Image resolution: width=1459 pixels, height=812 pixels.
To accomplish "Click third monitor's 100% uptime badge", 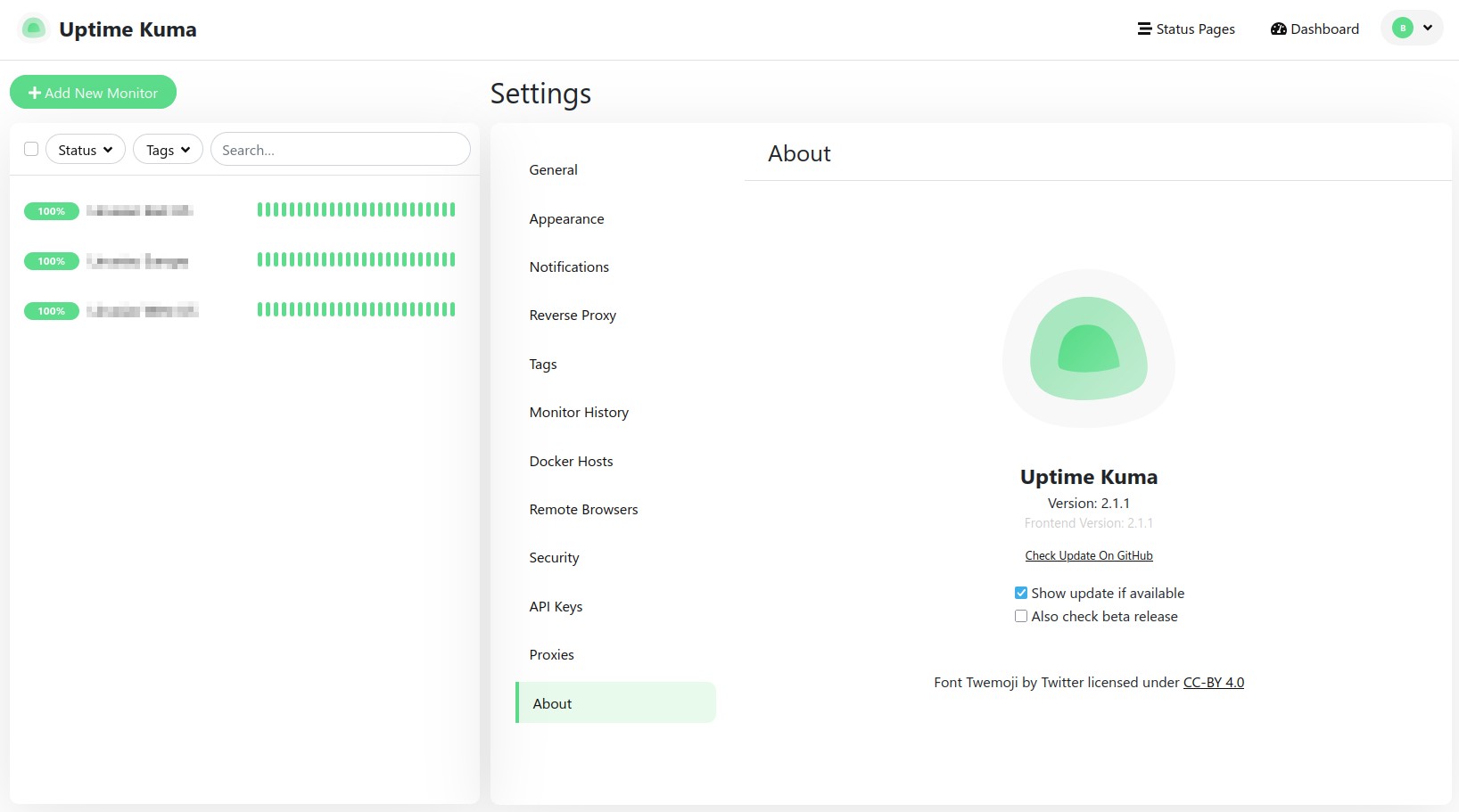I will tap(52, 311).
